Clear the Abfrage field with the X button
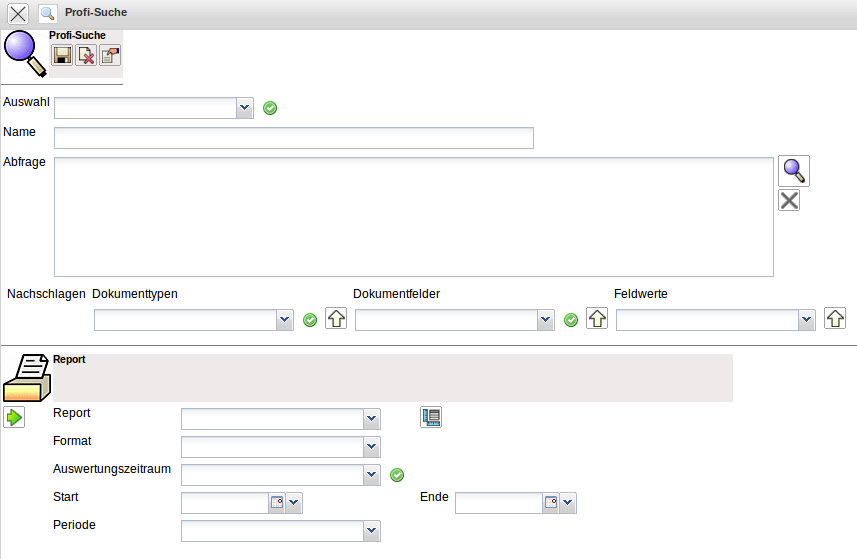 point(789,201)
